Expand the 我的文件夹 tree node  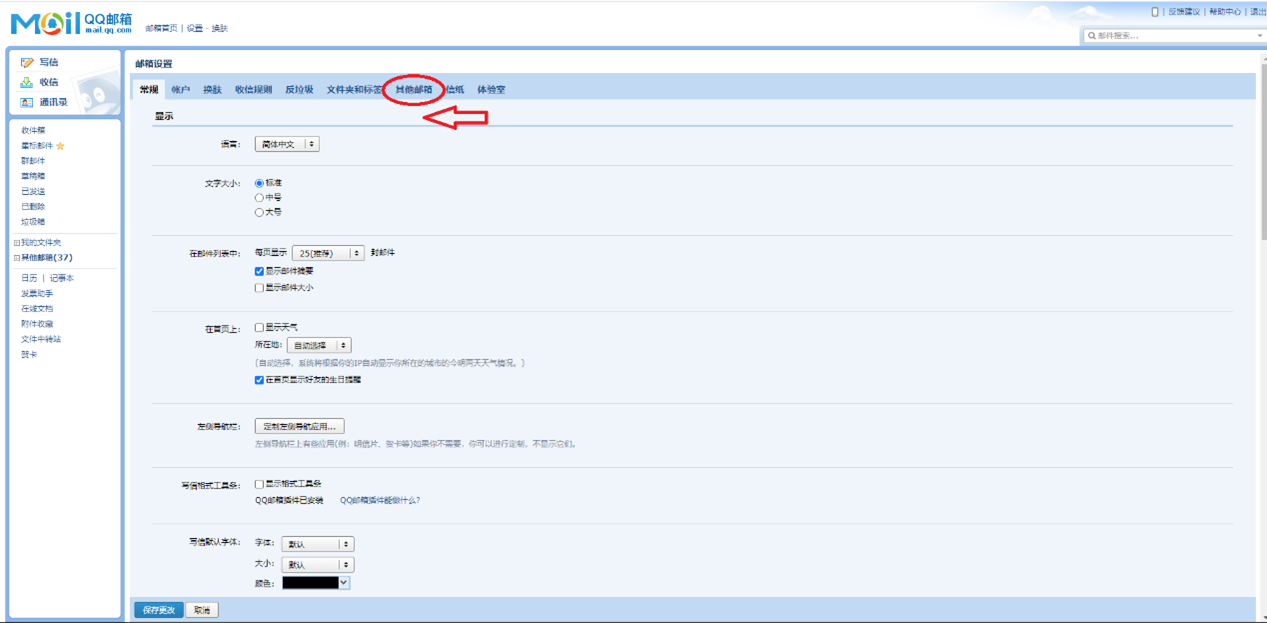pyautogui.click(x=16, y=243)
